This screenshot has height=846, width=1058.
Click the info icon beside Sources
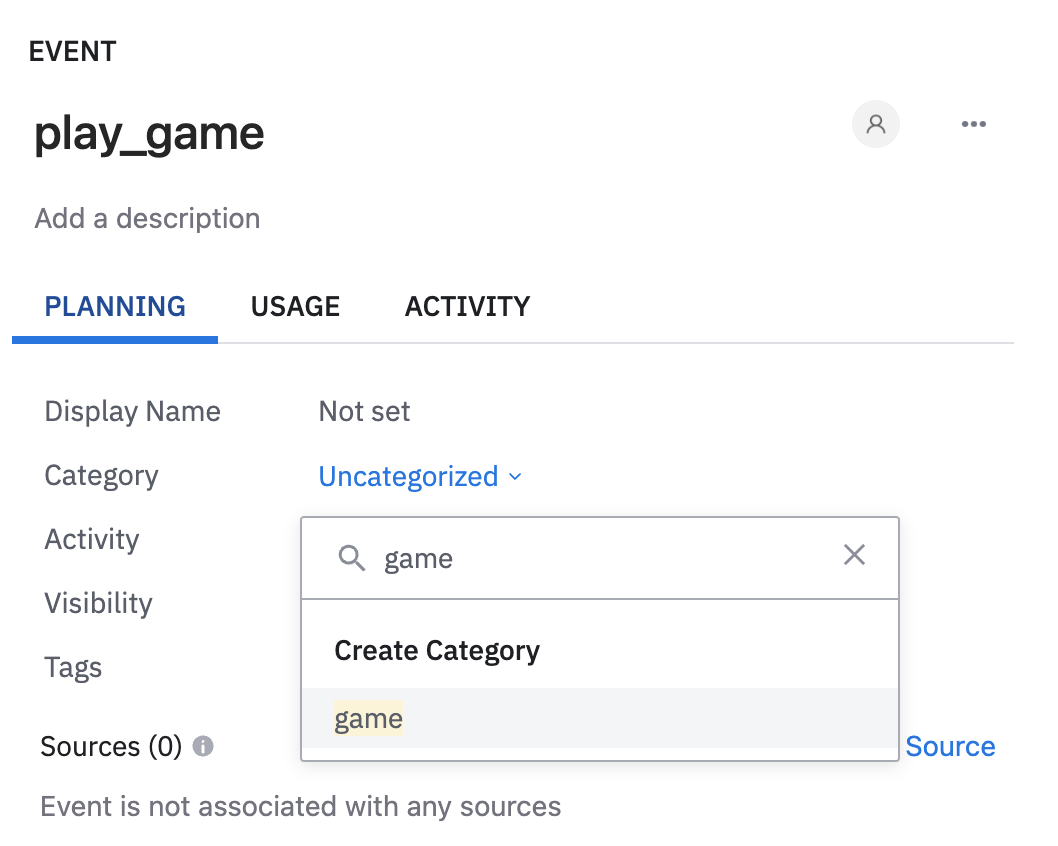pos(203,746)
